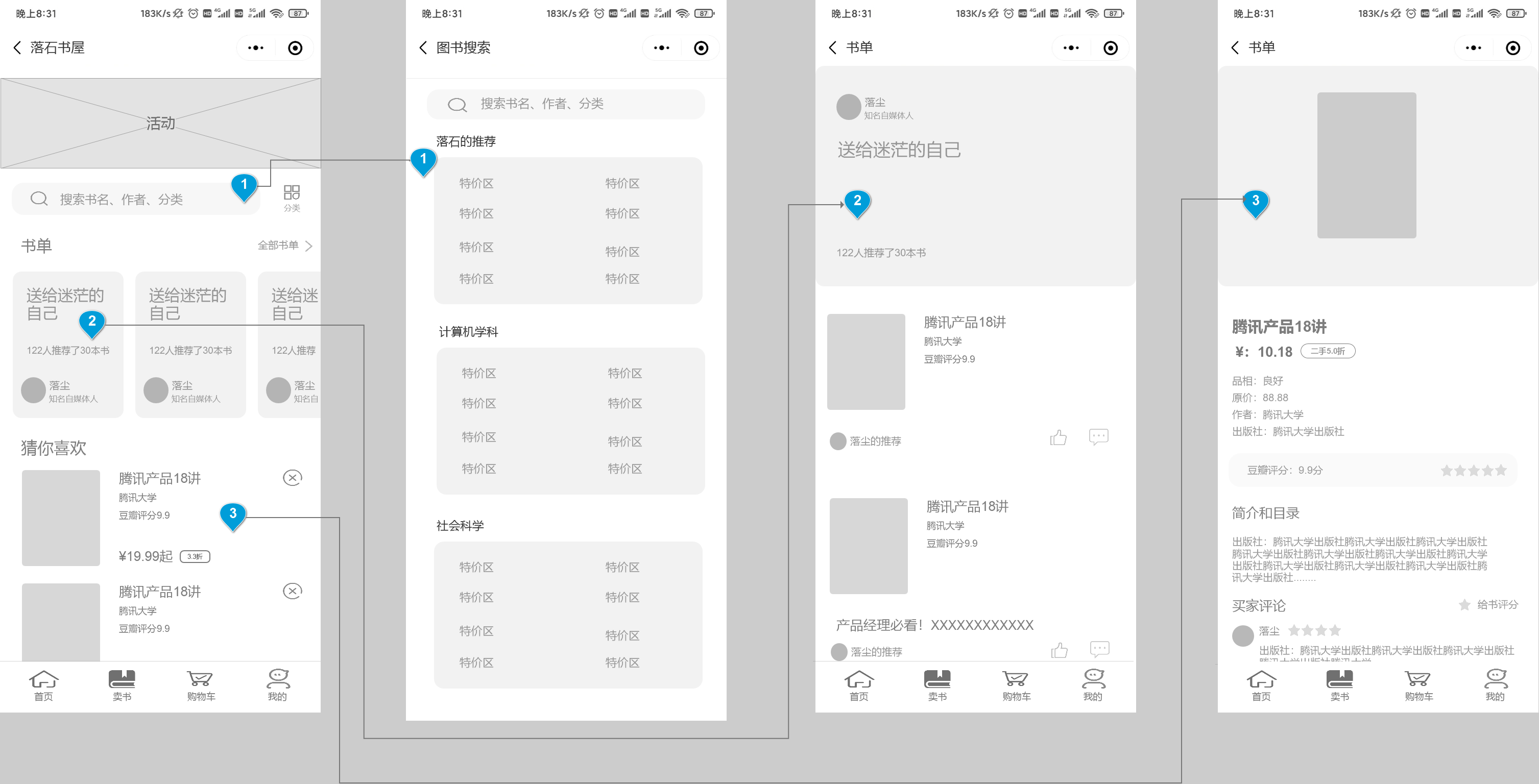The height and width of the screenshot is (784, 1539).
Task: Click the search field on 图书搜索 page
Action: (565, 105)
